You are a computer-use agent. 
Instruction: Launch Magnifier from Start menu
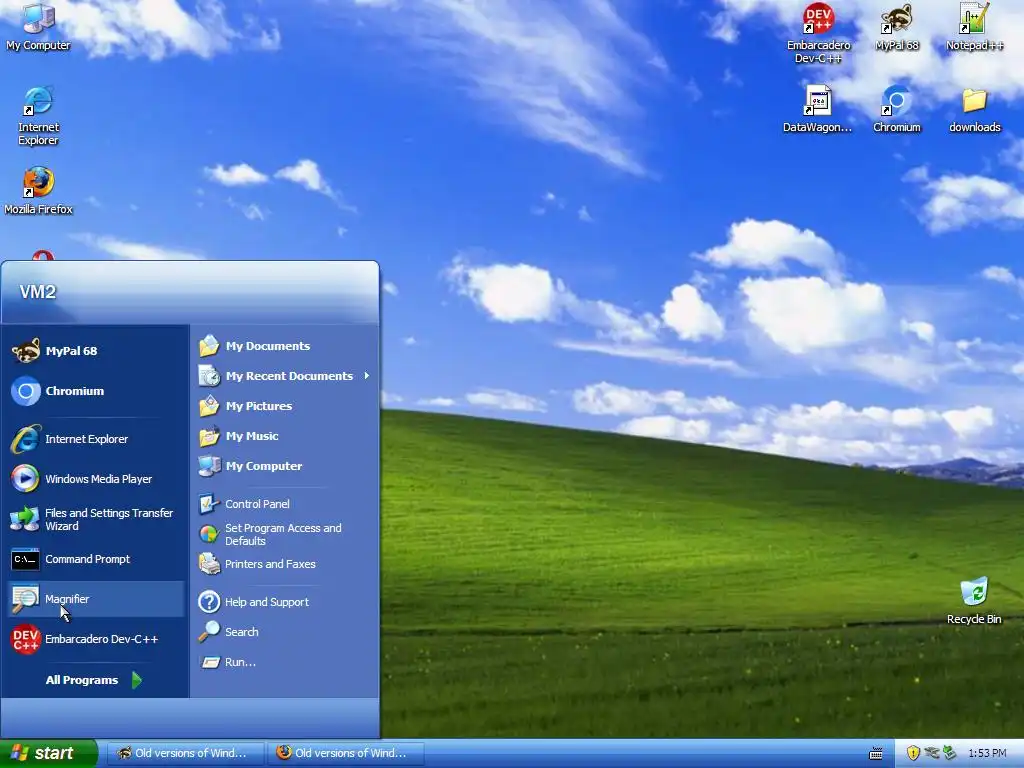tap(95, 599)
